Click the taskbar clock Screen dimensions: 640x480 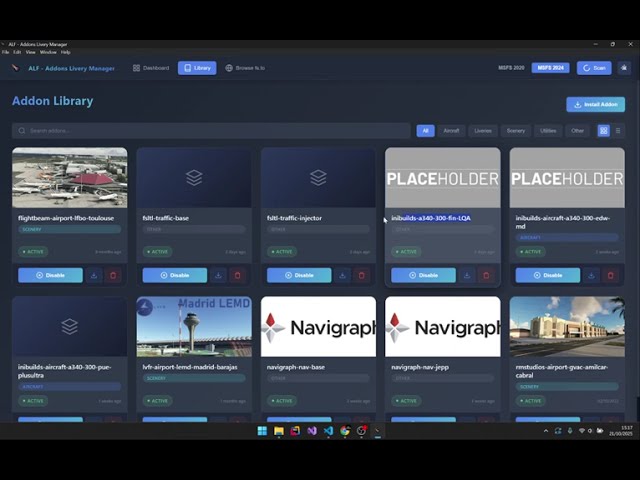coord(621,431)
